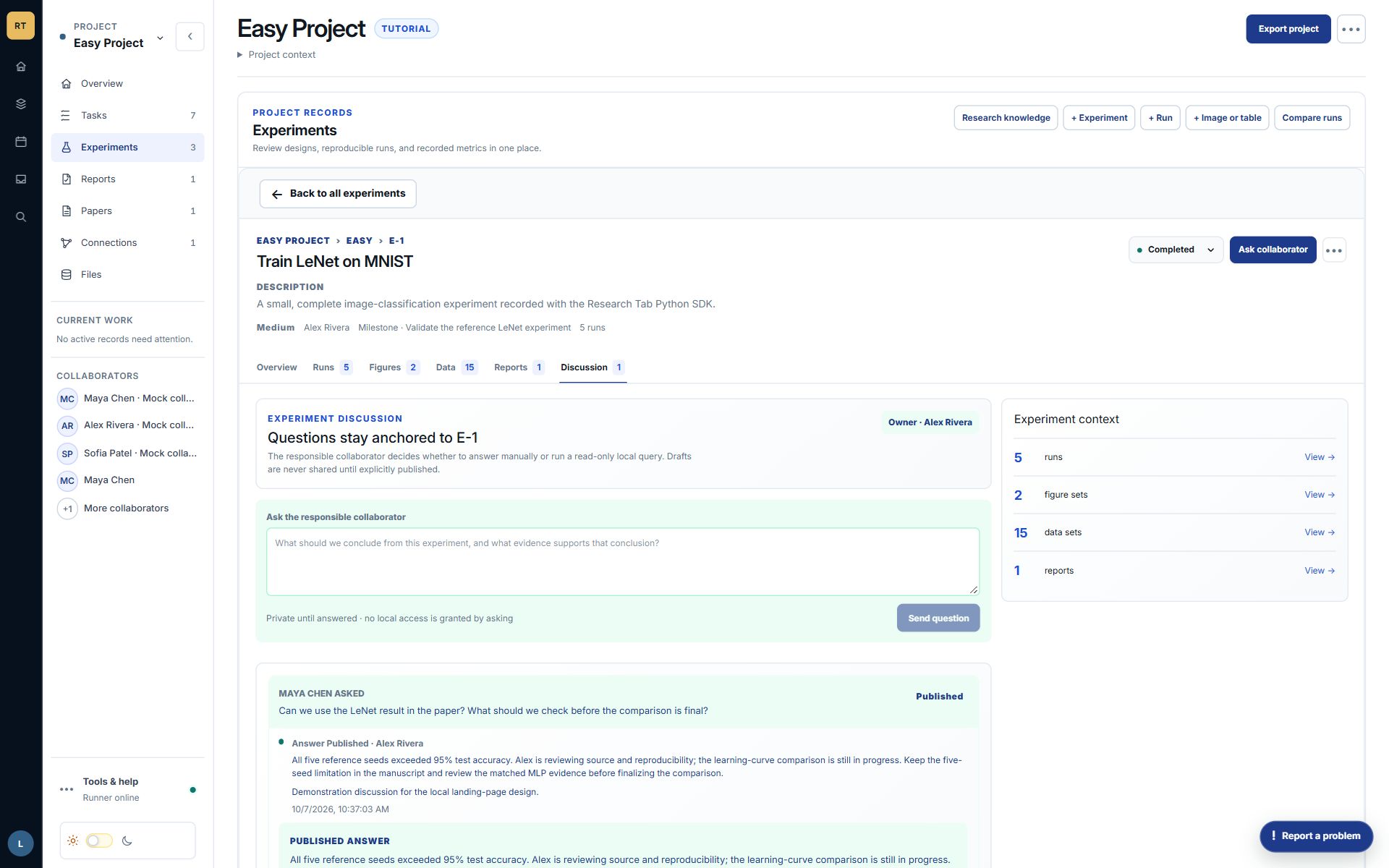The width and height of the screenshot is (1389, 868).
Task: Click Alex Rivera AR avatar
Action: click(x=67, y=425)
